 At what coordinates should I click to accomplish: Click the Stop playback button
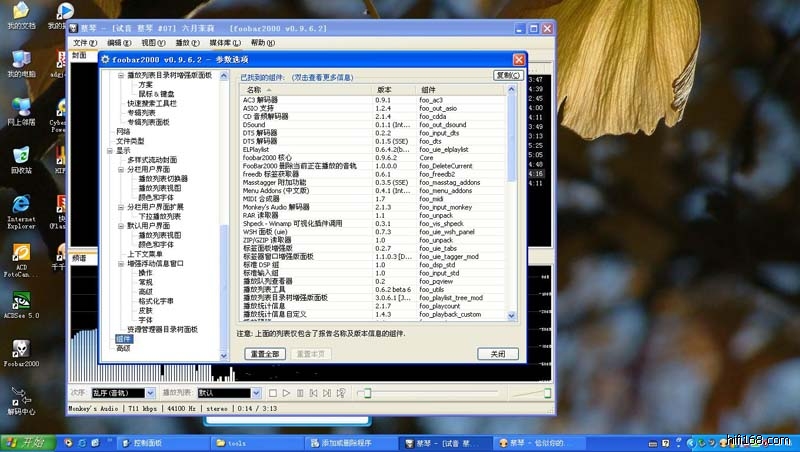click(273, 393)
